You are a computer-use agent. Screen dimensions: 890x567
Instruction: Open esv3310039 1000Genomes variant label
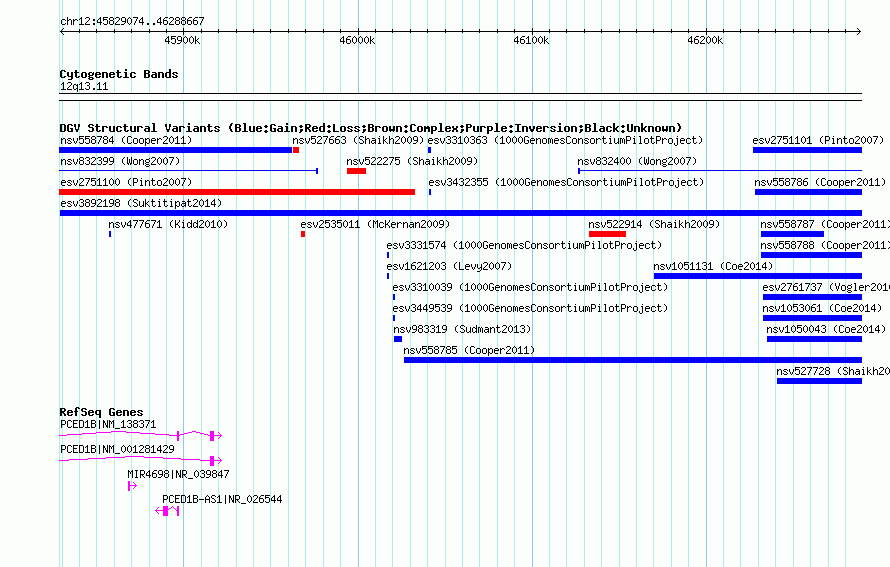[x=530, y=287]
